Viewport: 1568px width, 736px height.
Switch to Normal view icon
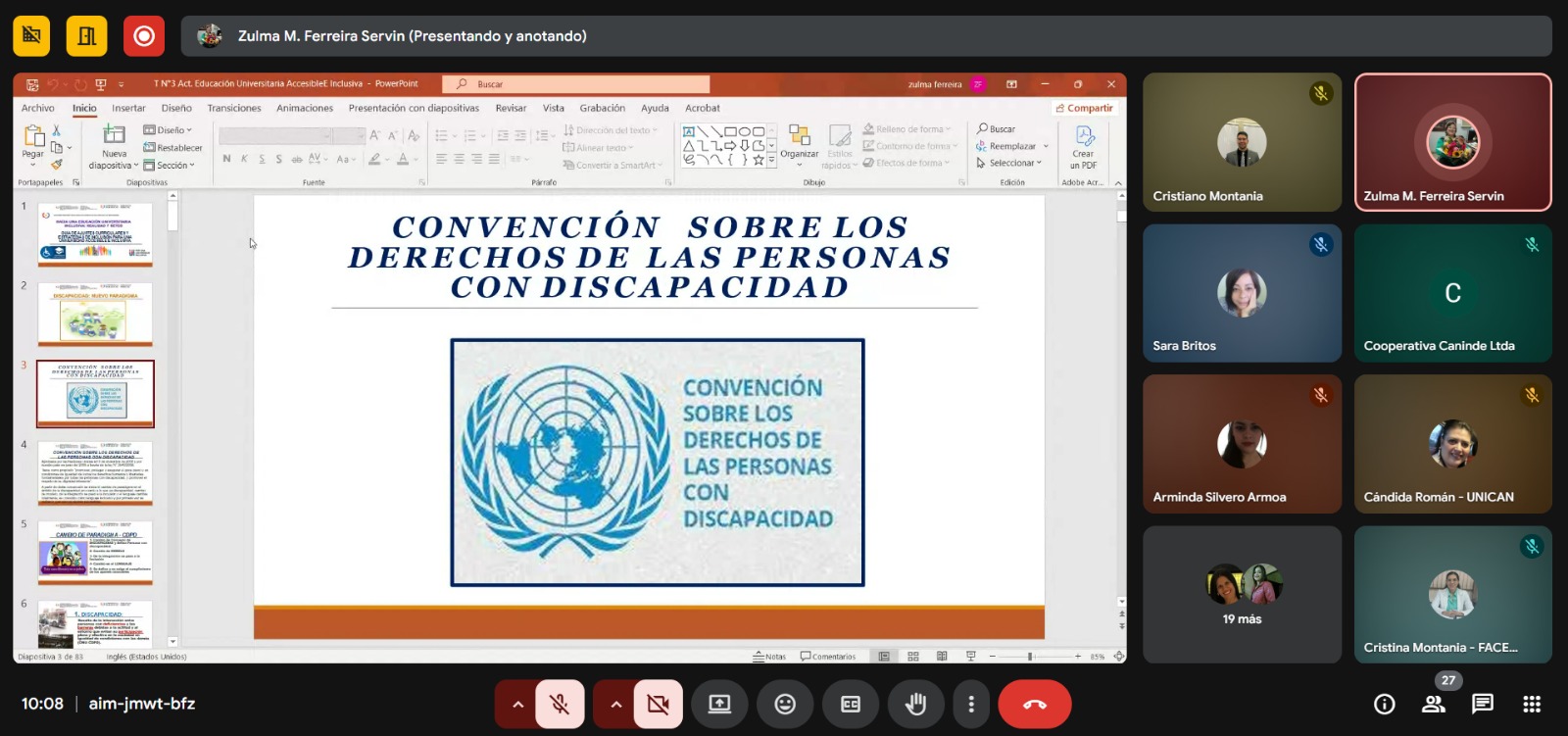[x=884, y=657]
